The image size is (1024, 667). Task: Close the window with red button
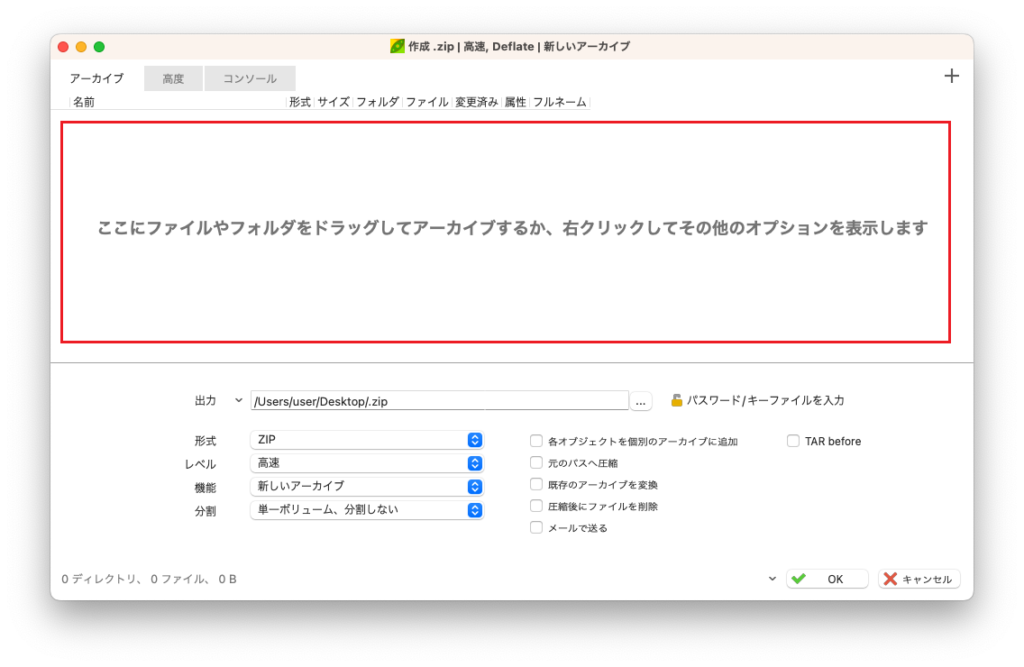[63, 47]
